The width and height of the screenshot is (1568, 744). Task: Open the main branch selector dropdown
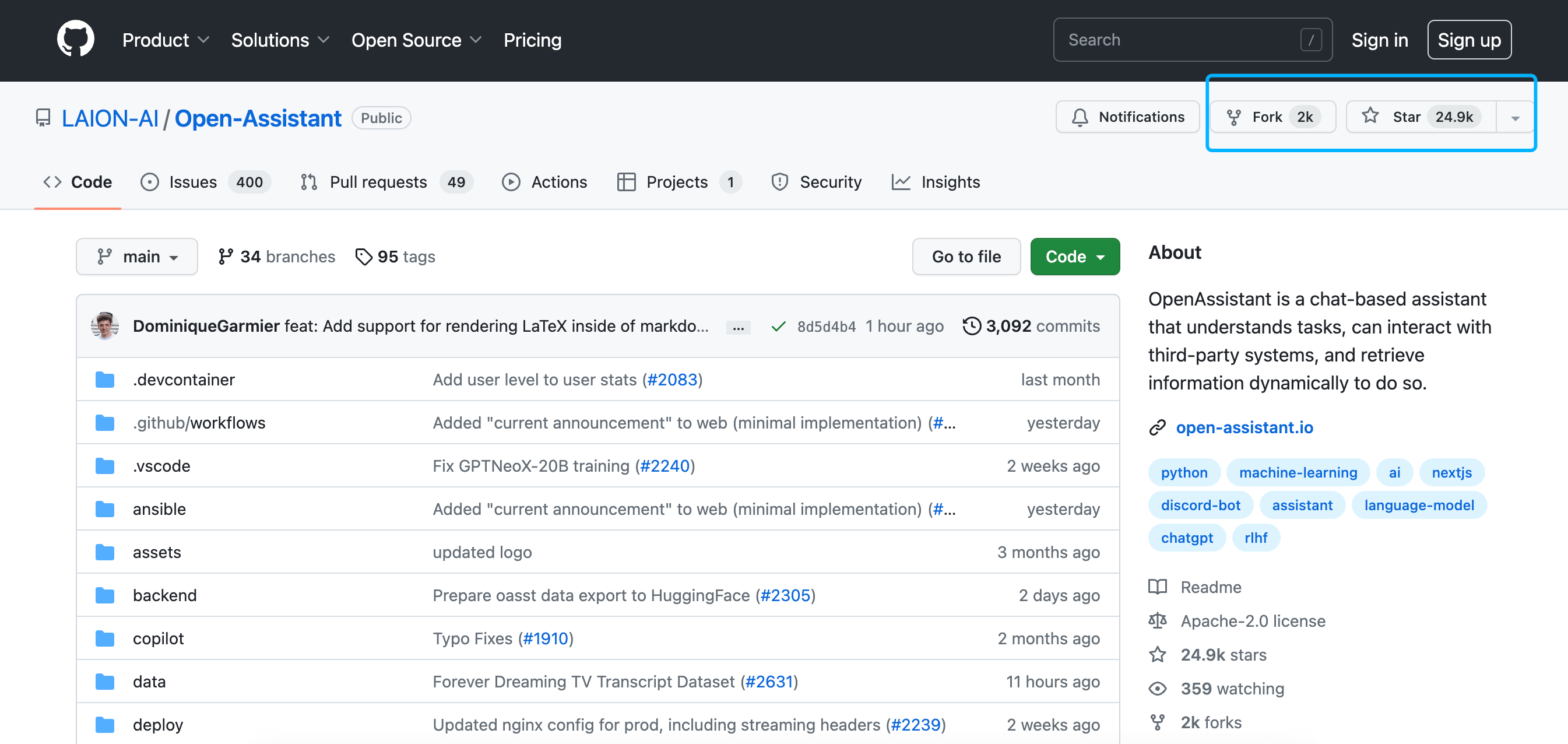(137, 257)
